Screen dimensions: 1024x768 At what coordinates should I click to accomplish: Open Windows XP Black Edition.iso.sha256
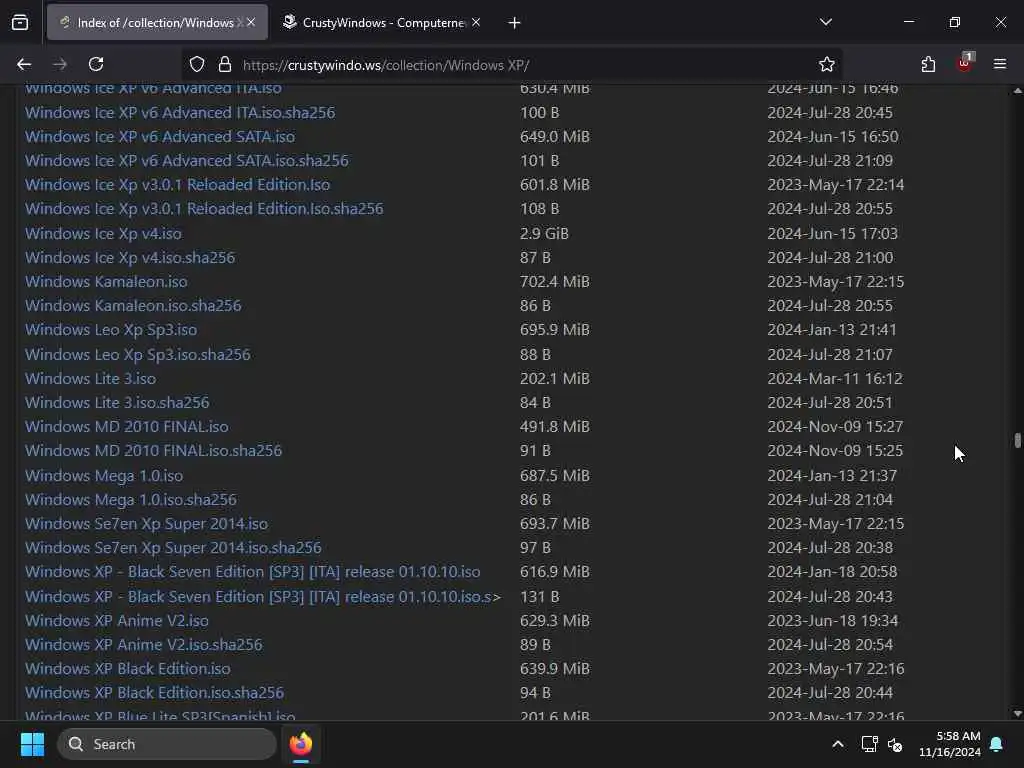pos(155,693)
